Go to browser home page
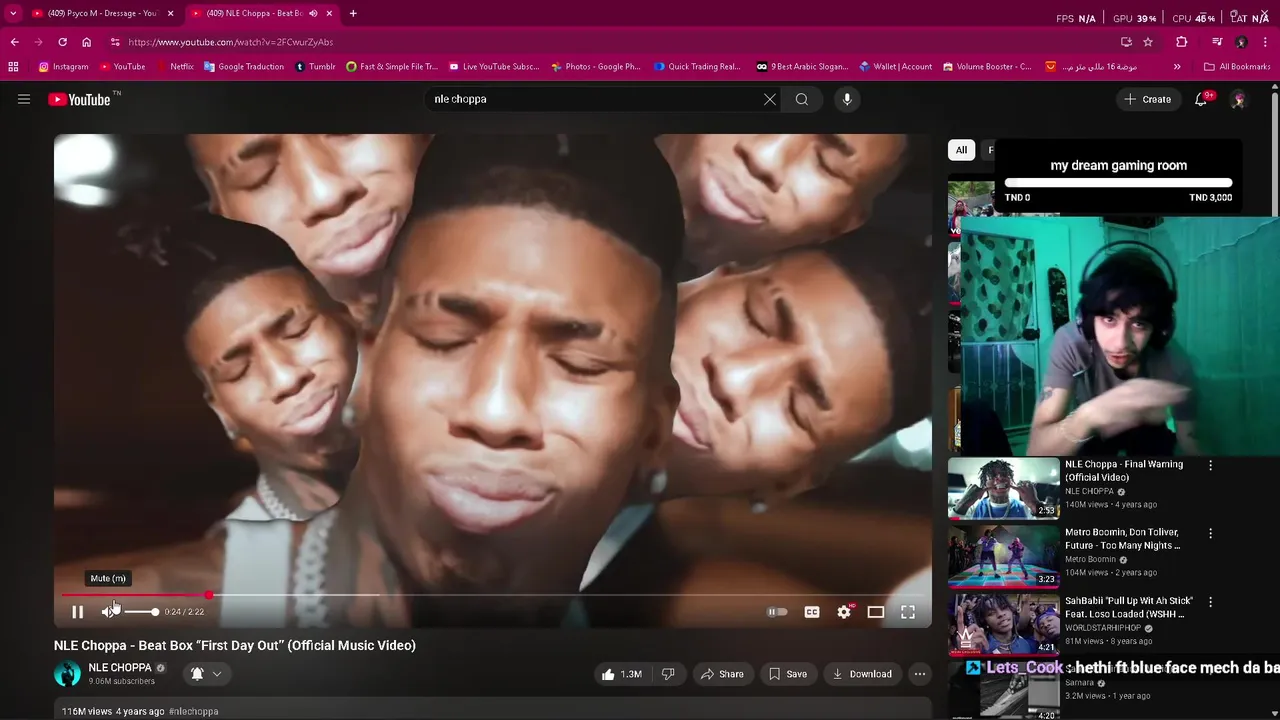1280x720 pixels. point(86,42)
